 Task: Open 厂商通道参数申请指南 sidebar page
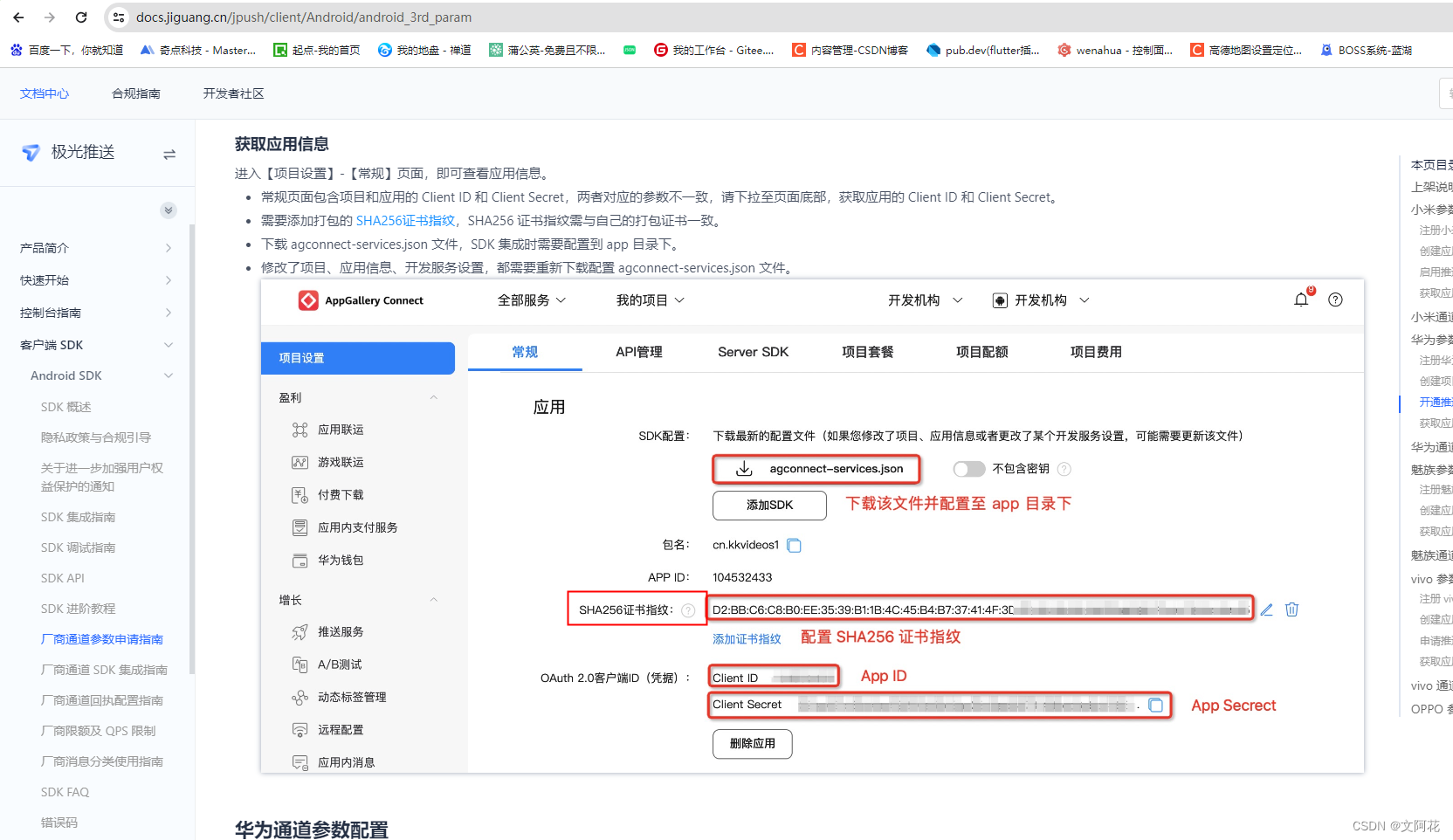pos(102,639)
